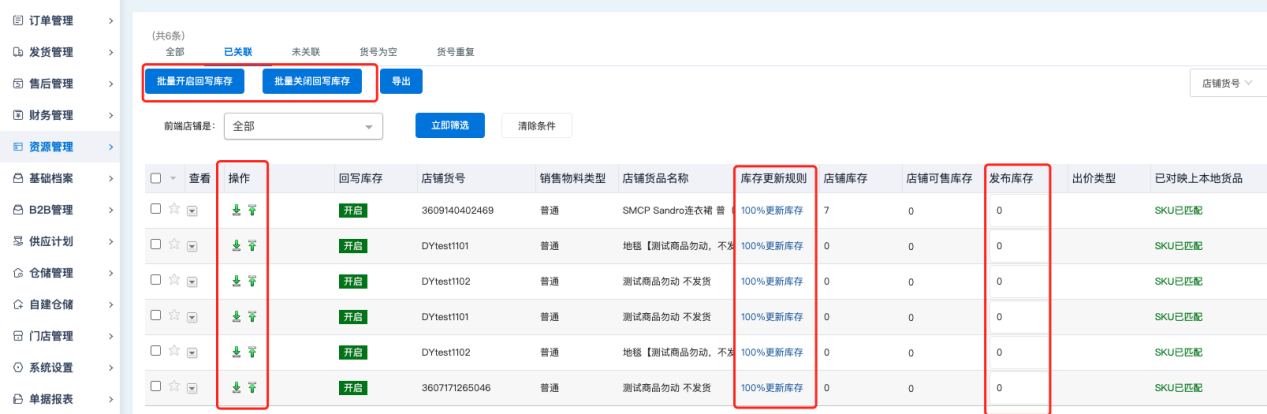Click the 清除条件 button
The width and height of the screenshot is (1267, 414).
(537, 126)
